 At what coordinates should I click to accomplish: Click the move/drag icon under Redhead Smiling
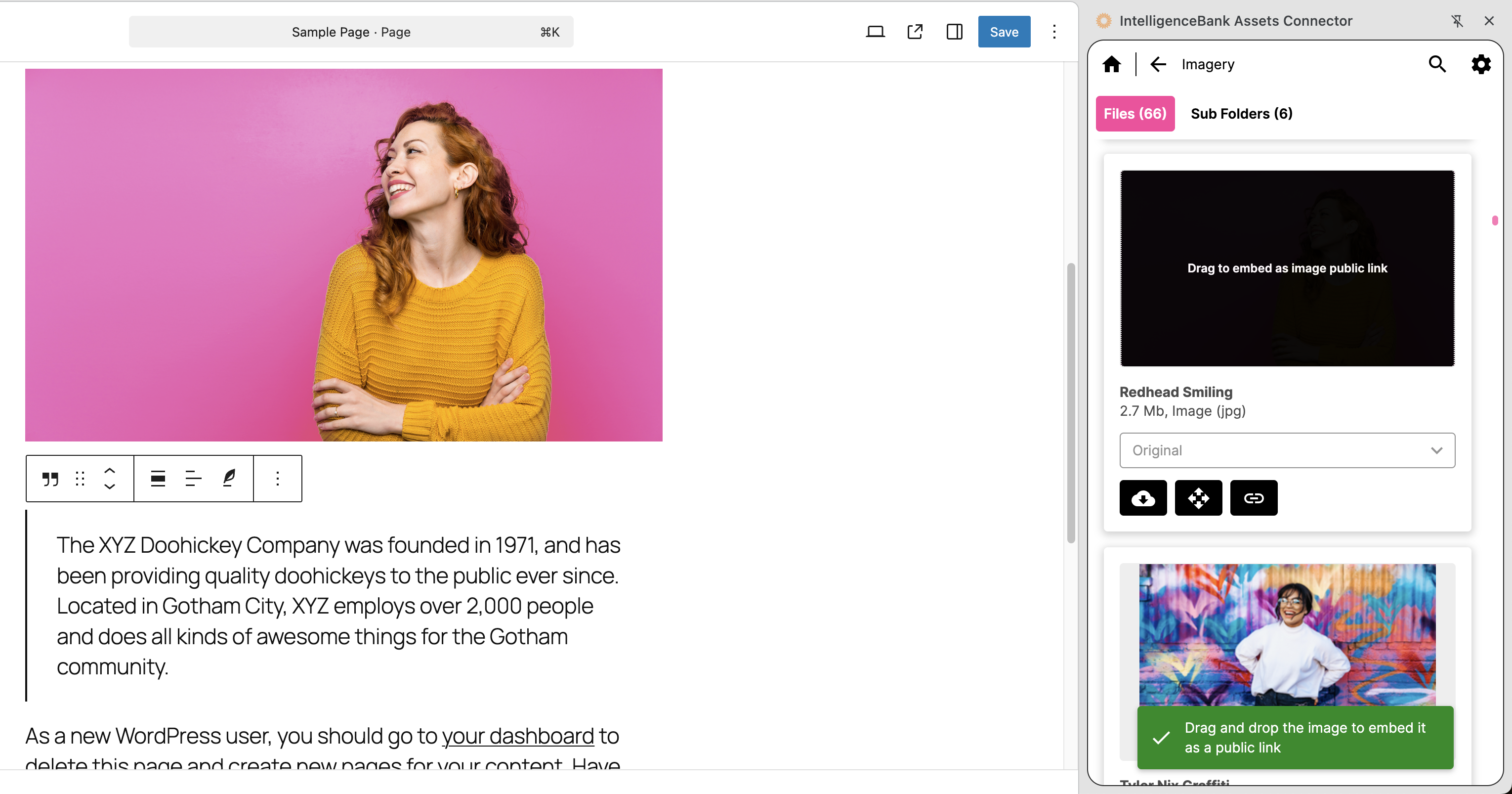click(x=1199, y=497)
